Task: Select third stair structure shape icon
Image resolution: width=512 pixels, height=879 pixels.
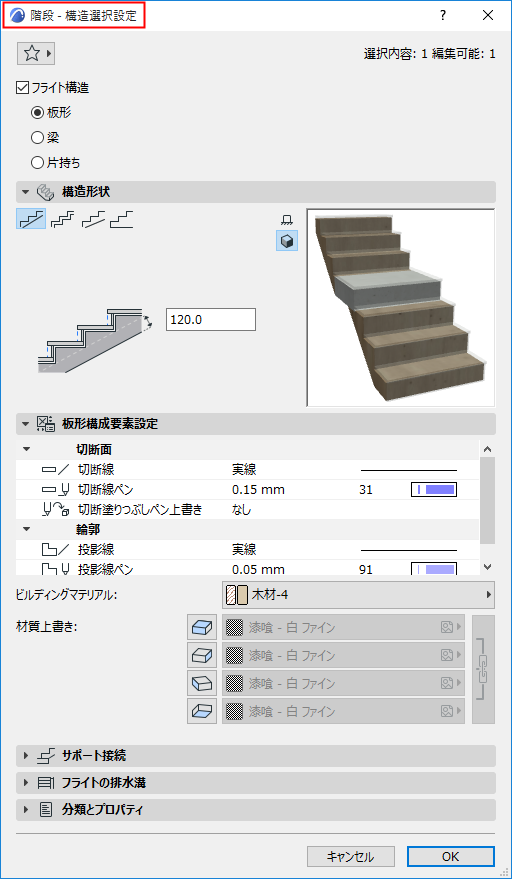Action: click(x=94, y=220)
